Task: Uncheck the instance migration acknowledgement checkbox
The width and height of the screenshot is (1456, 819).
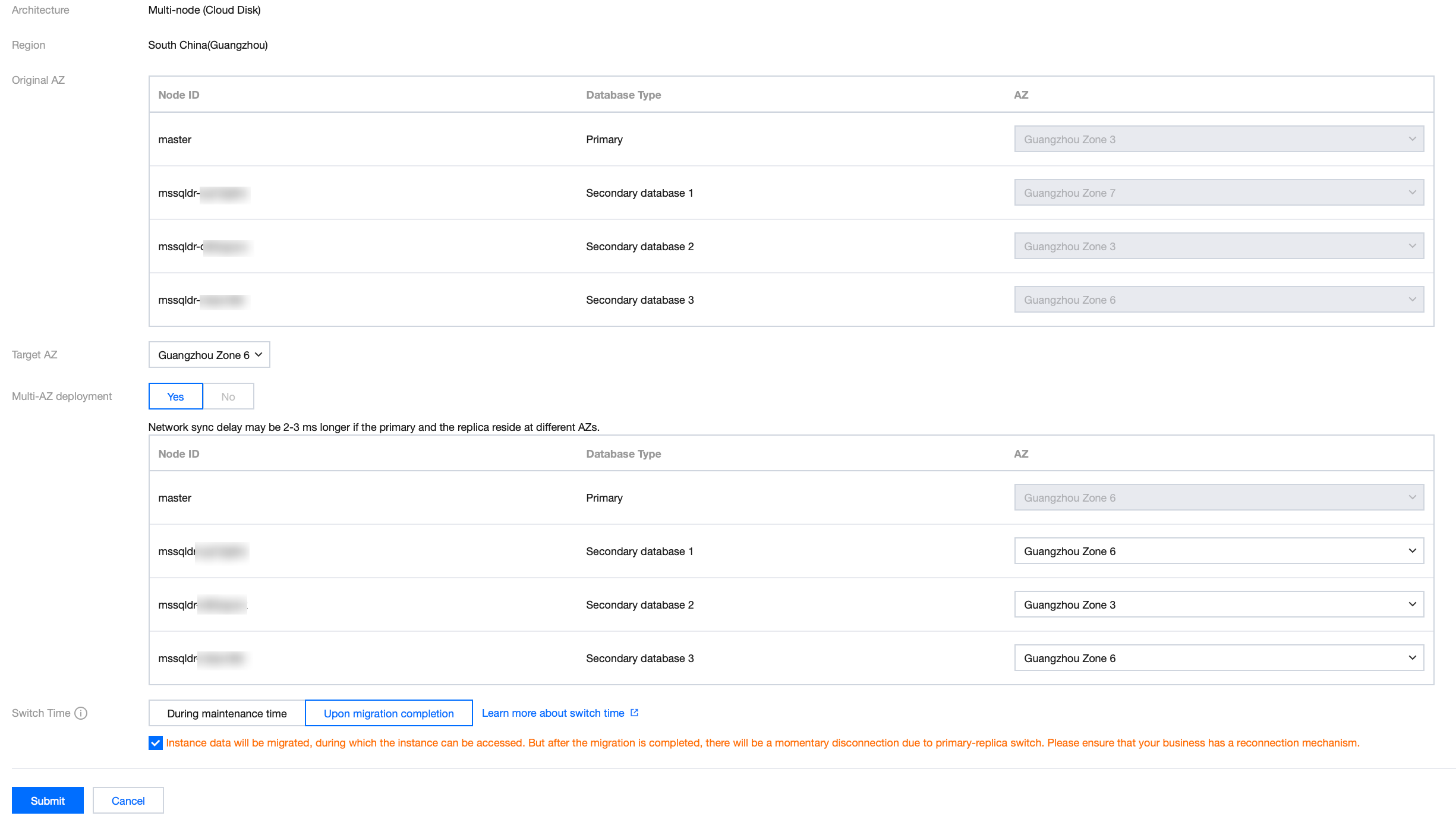Action: pyautogui.click(x=156, y=743)
